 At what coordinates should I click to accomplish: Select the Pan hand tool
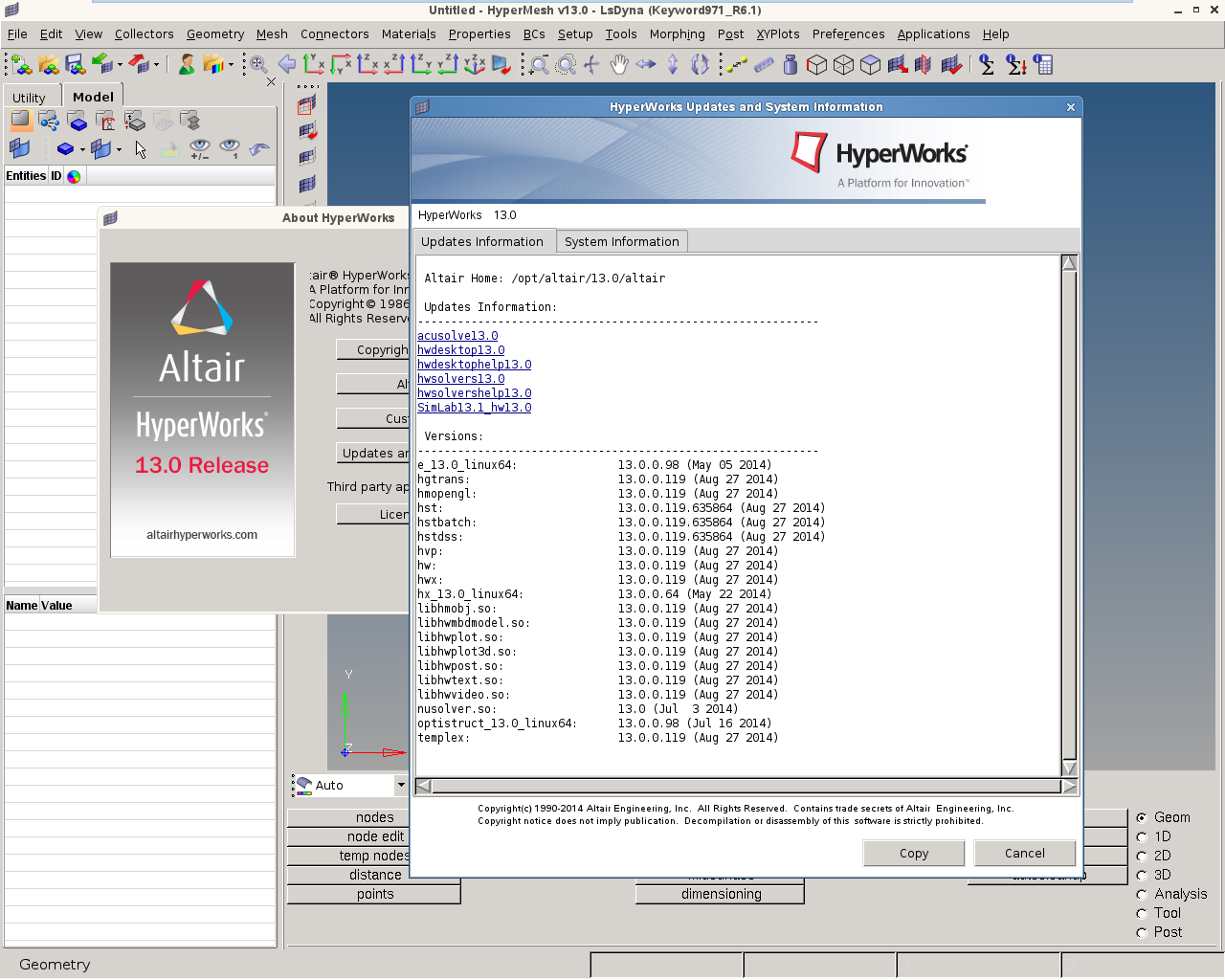619,65
